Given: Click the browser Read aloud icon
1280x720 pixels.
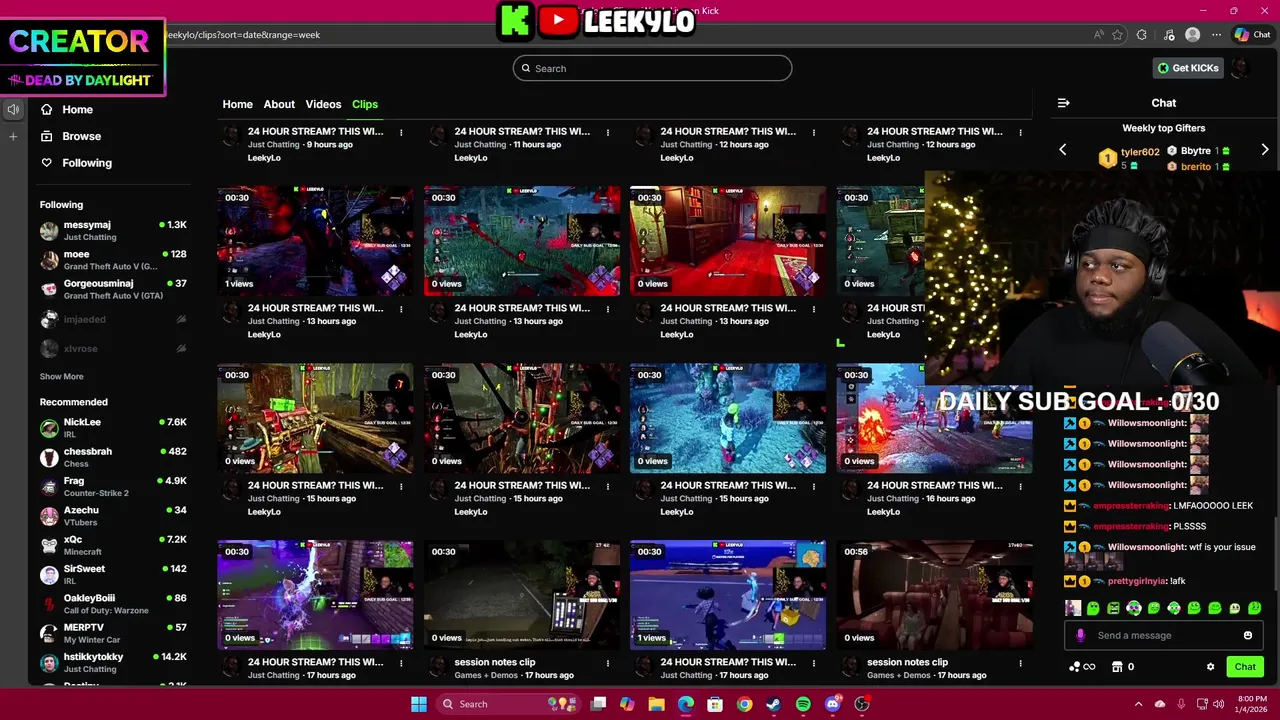Looking at the screenshot, I should click(x=1099, y=34).
